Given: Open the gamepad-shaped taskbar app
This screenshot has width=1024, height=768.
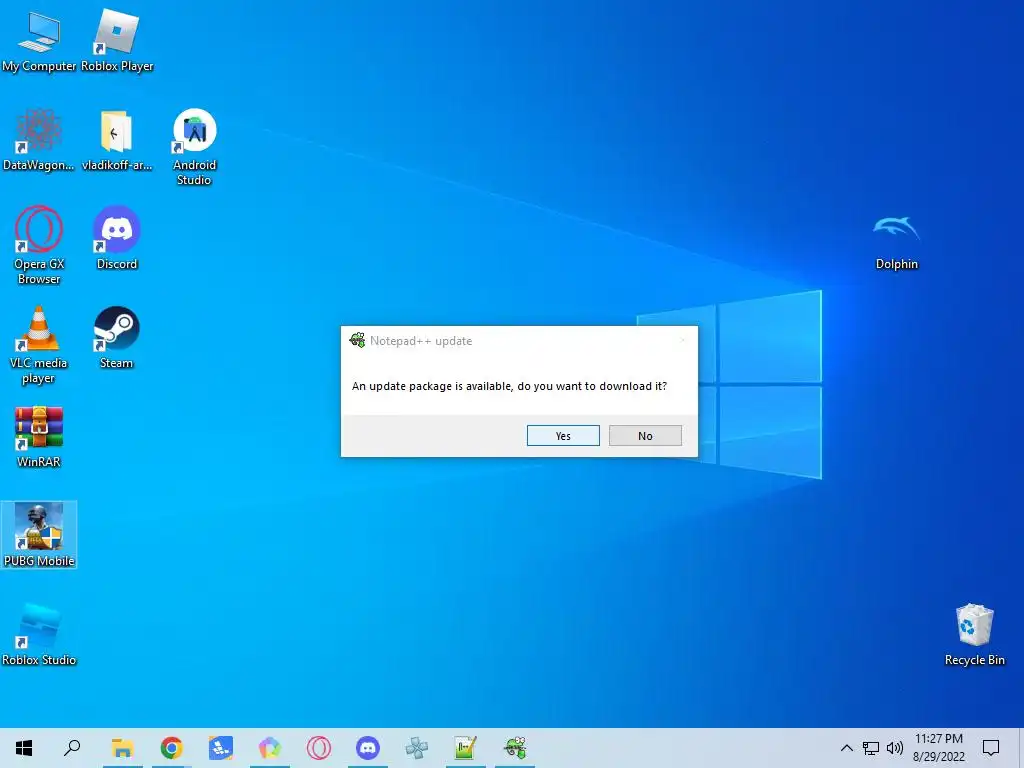Looking at the screenshot, I should tap(417, 748).
